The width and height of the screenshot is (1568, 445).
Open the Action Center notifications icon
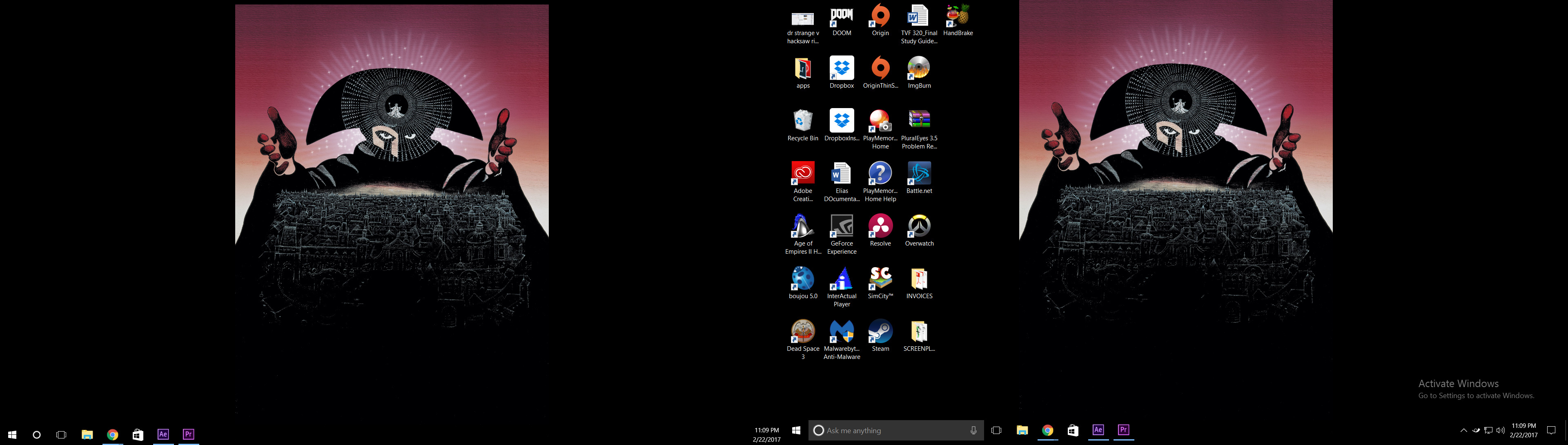point(1551,430)
